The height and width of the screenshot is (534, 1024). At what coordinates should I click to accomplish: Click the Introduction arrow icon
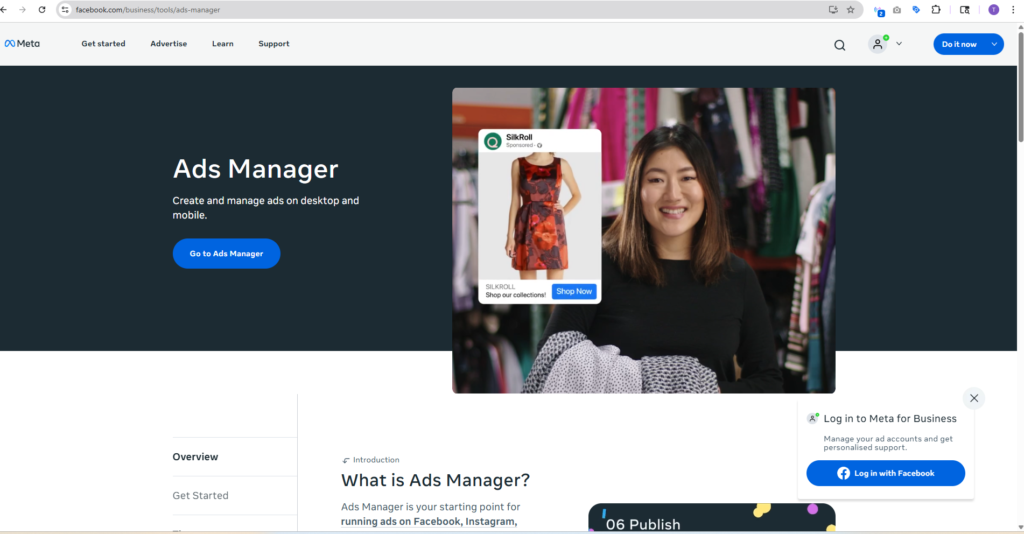[346, 460]
